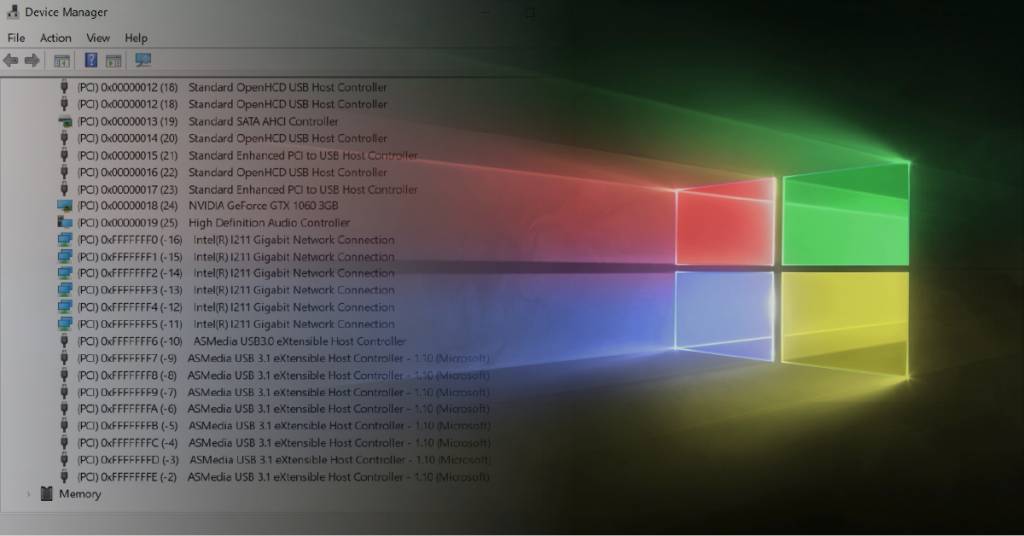1024x536 pixels.
Task: Open the Action menu
Action: [x=56, y=38]
